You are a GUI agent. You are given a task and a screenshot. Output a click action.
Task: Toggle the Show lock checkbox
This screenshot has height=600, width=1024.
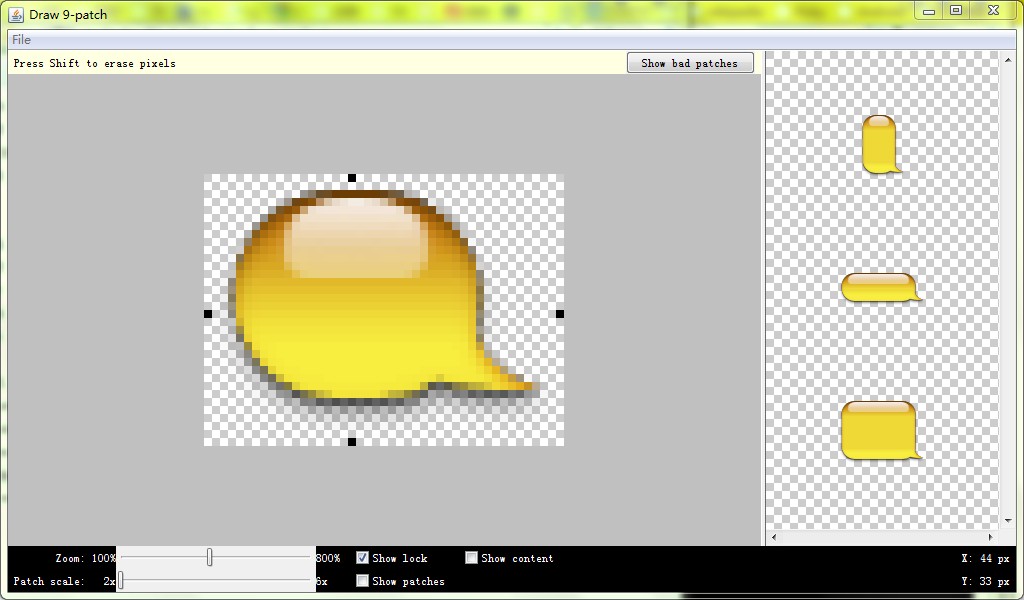click(362, 558)
